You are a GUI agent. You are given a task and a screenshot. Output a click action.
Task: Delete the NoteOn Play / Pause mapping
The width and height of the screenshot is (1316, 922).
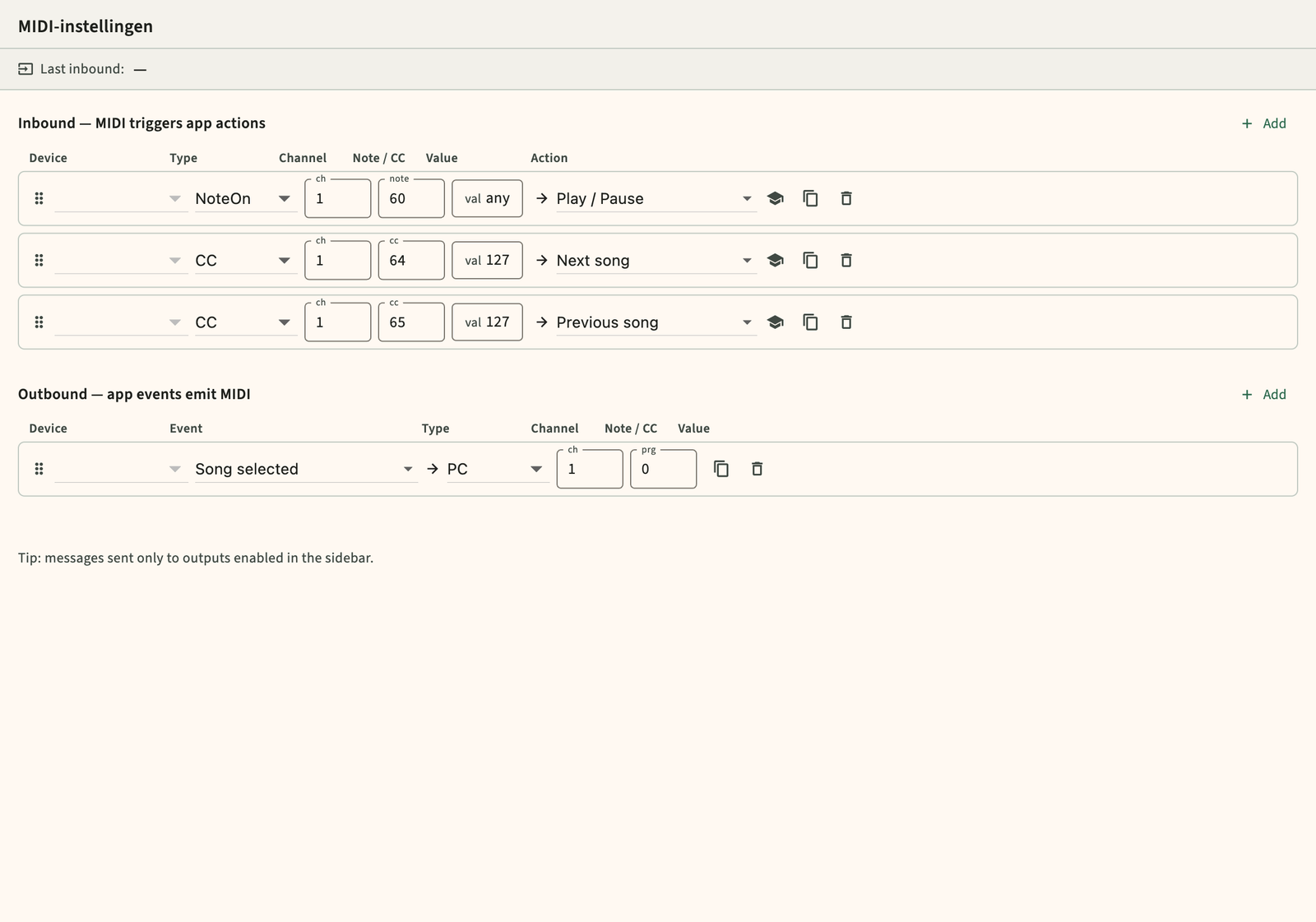(x=846, y=198)
